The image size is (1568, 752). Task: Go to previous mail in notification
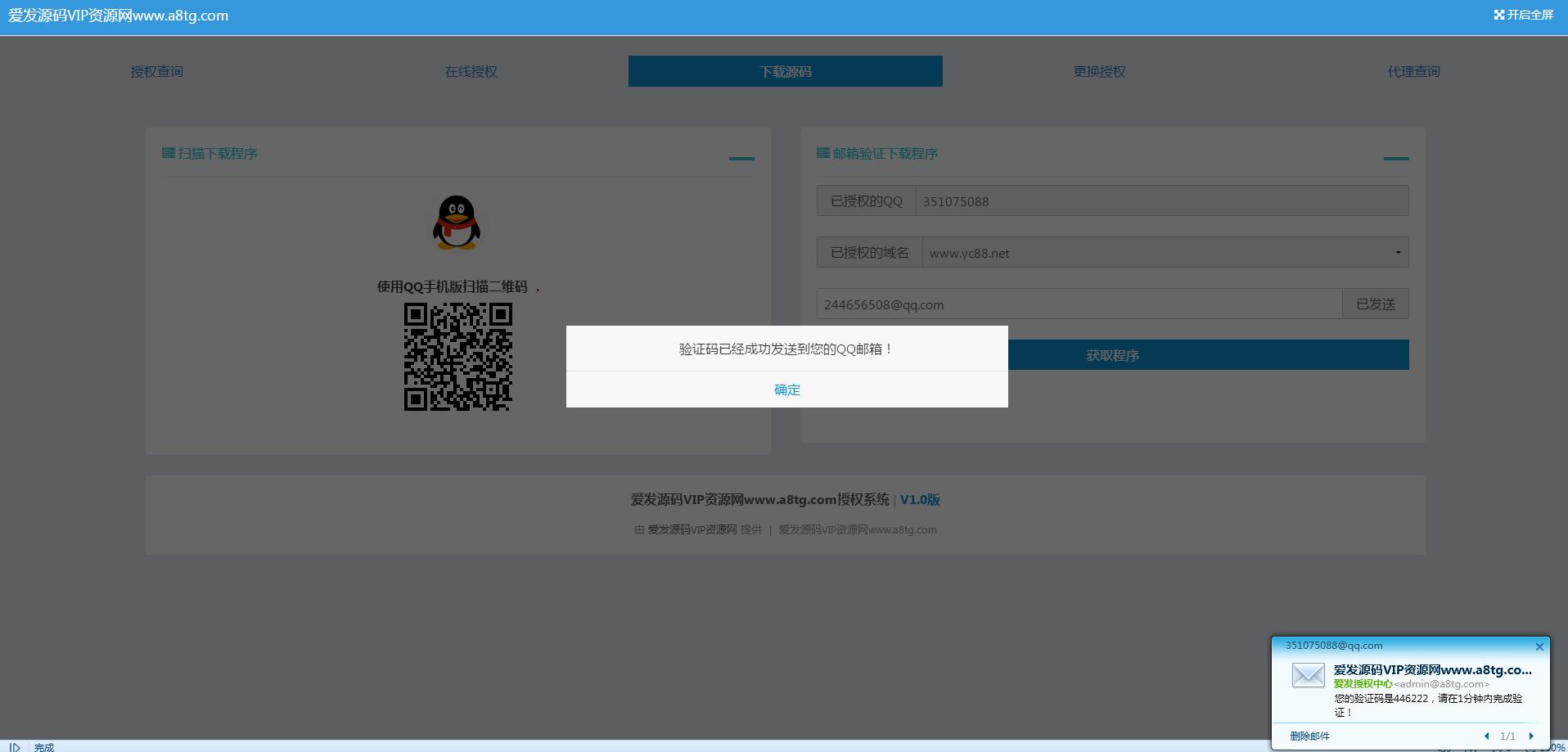click(1486, 736)
